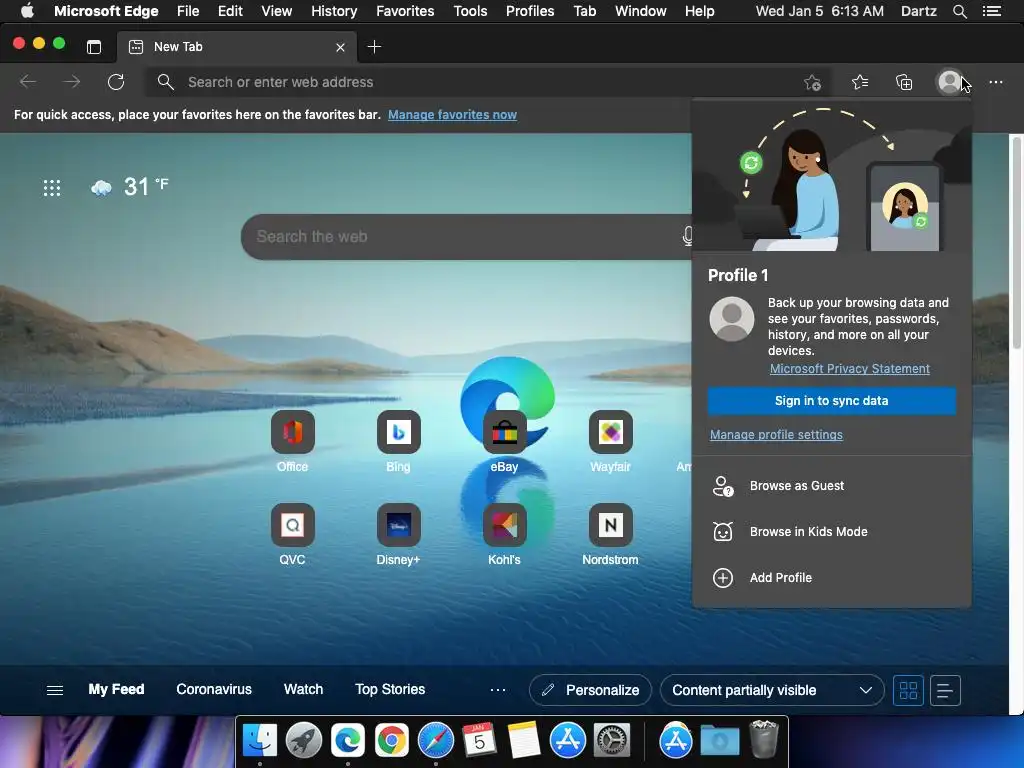This screenshot has width=1024, height=768.
Task: Click the browser Back arrow
Action: click(x=27, y=82)
